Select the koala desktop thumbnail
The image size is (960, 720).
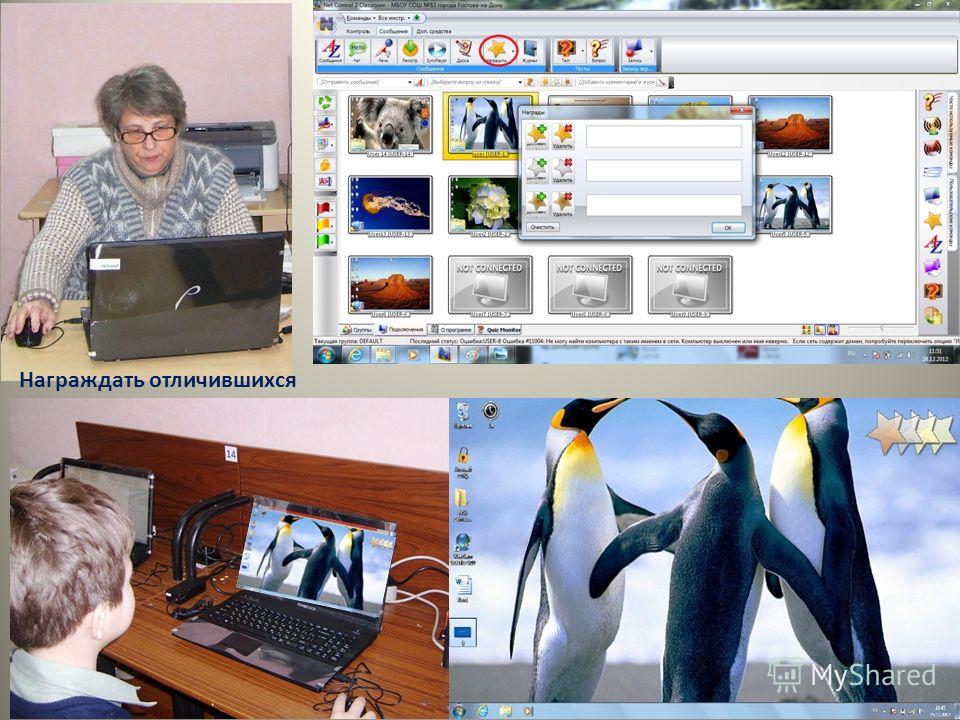click(390, 125)
